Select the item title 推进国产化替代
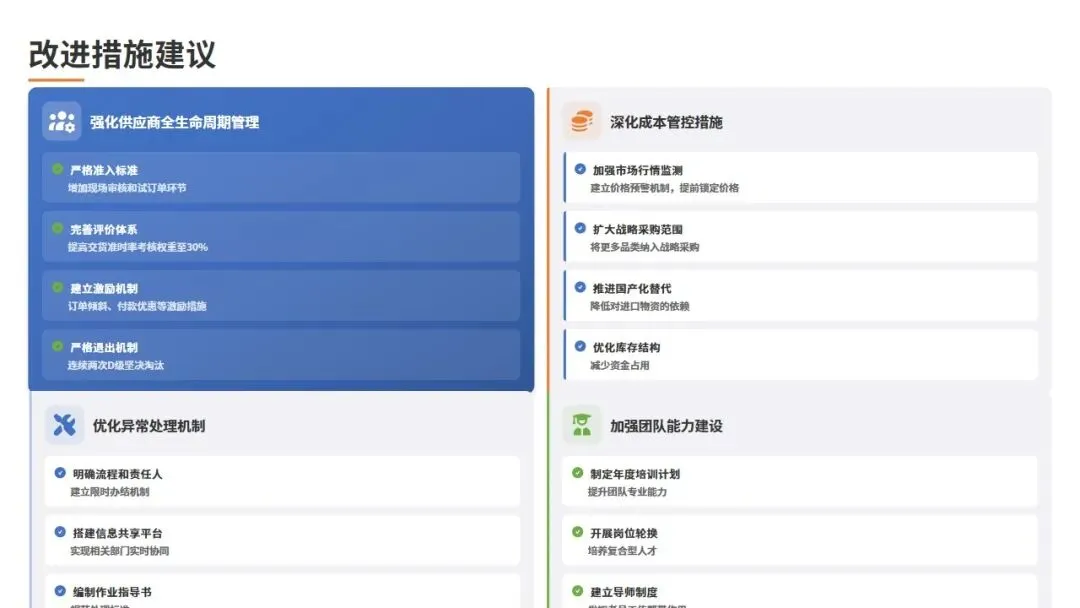The height and width of the screenshot is (608, 1080). click(632, 289)
